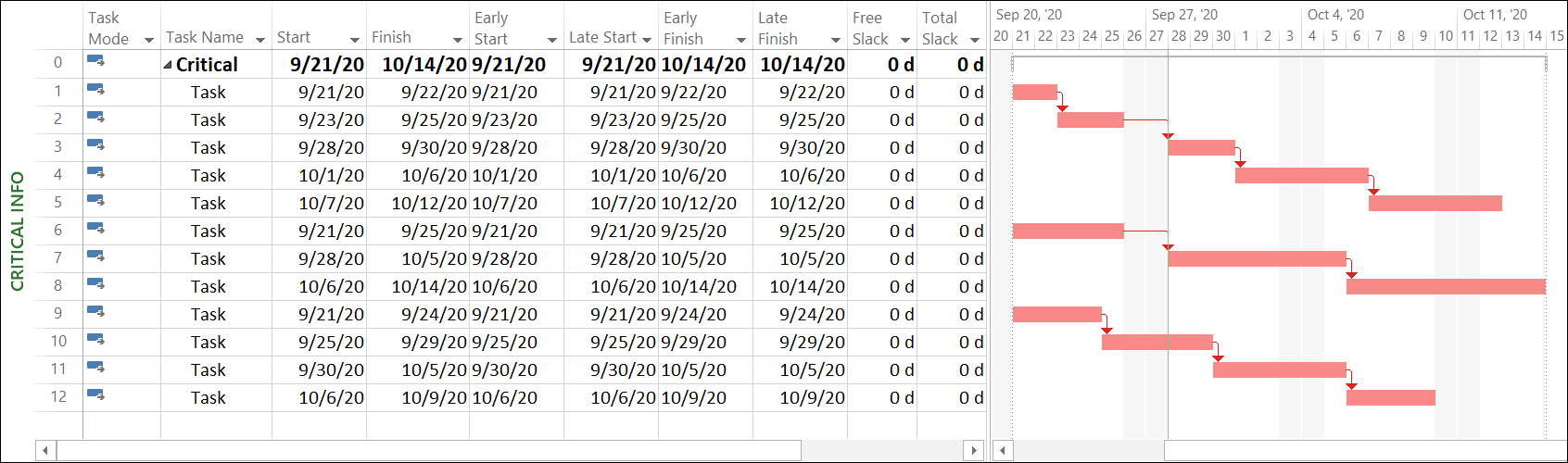Click the task mode icon in row 12
The image size is (1568, 463).
click(95, 395)
